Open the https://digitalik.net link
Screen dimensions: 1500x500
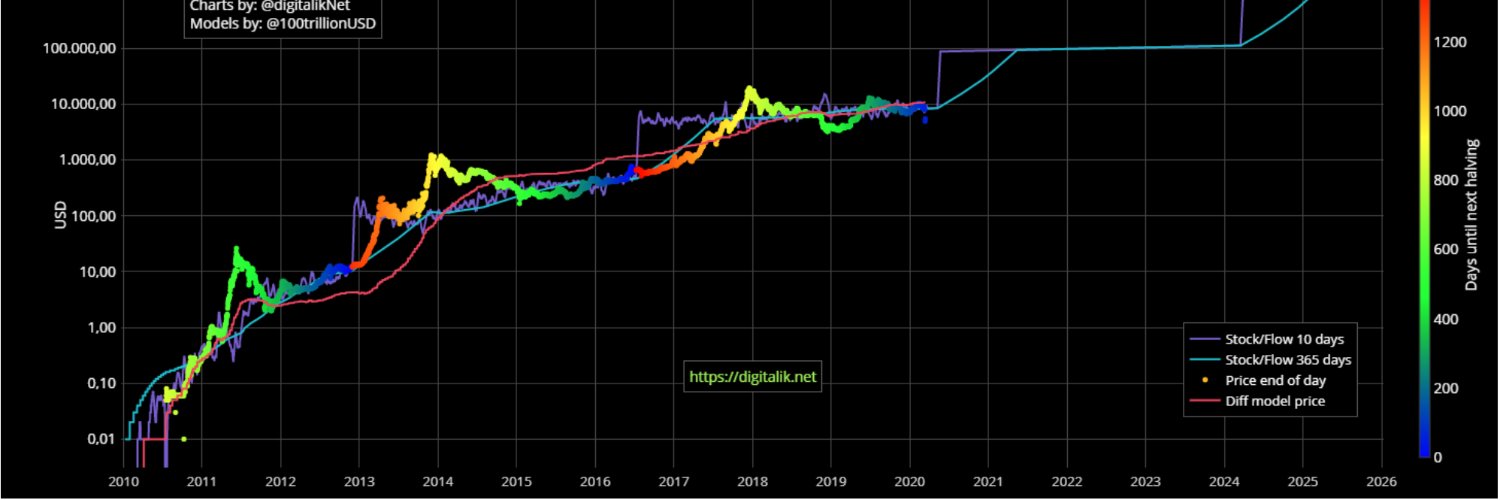pyautogui.click(x=754, y=377)
